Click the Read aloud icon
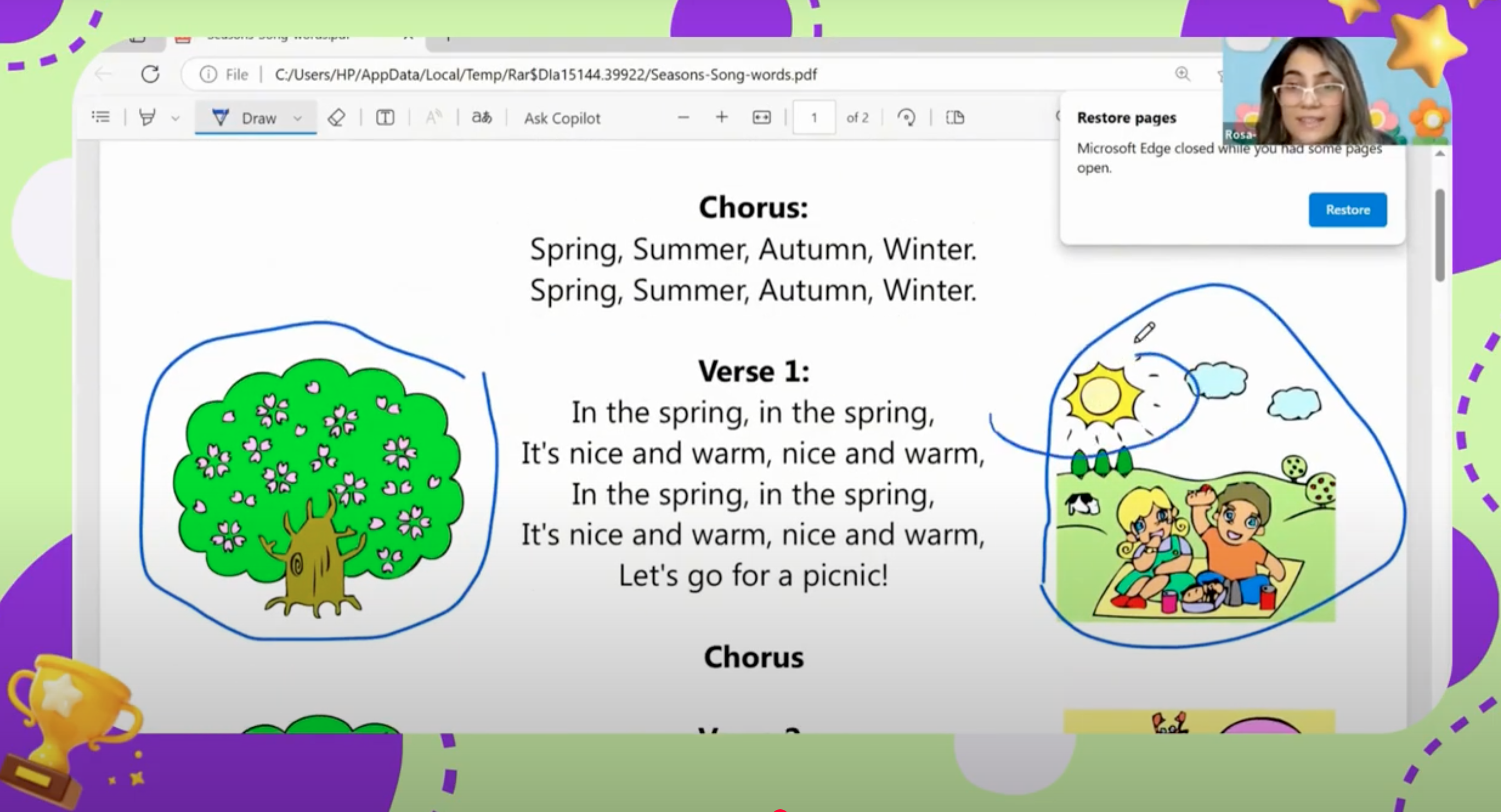Viewport: 1501px width, 812px height. tap(434, 118)
